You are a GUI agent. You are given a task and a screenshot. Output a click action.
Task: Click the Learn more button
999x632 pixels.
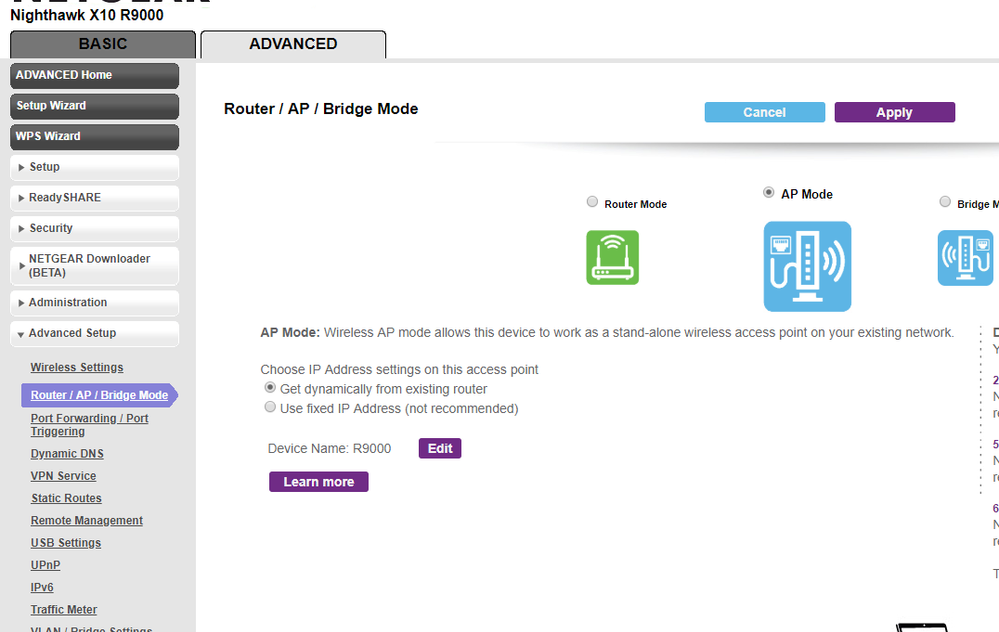[x=319, y=482]
